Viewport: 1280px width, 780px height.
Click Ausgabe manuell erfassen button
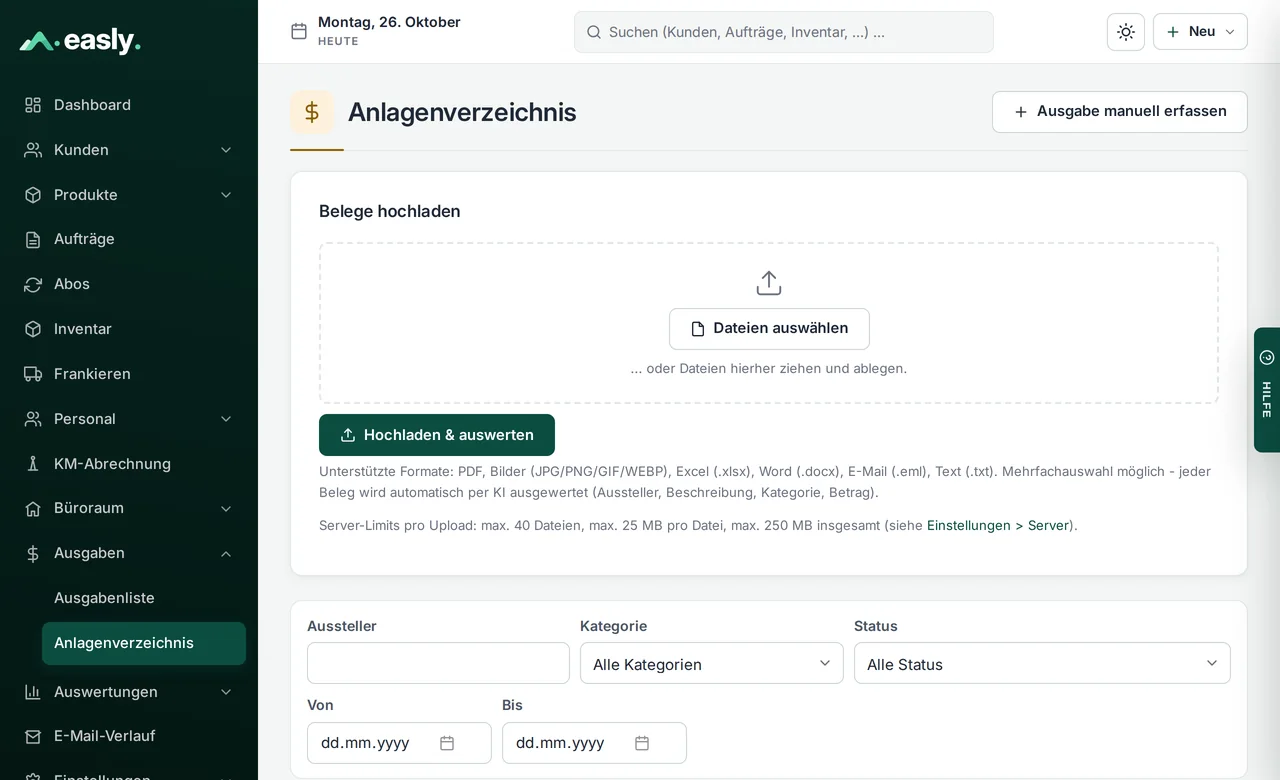(x=1120, y=112)
